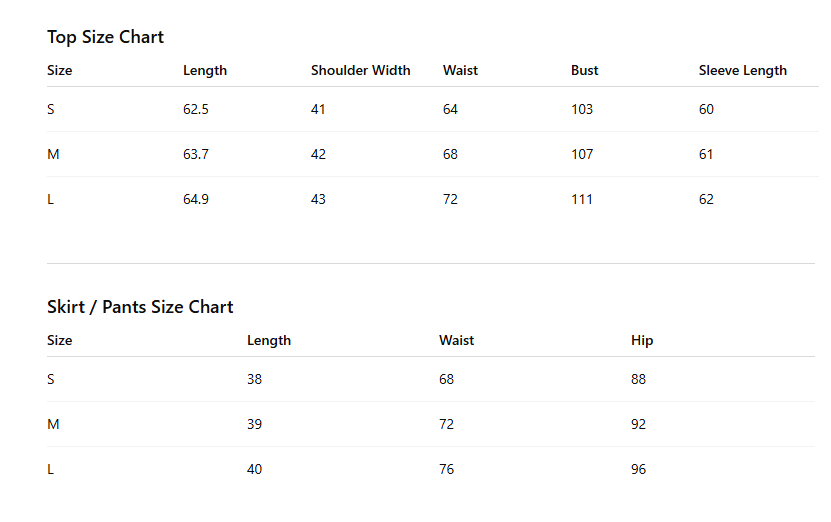The height and width of the screenshot is (522, 831).
Task: Click skirt size S hip value 88
Action: click(x=639, y=379)
